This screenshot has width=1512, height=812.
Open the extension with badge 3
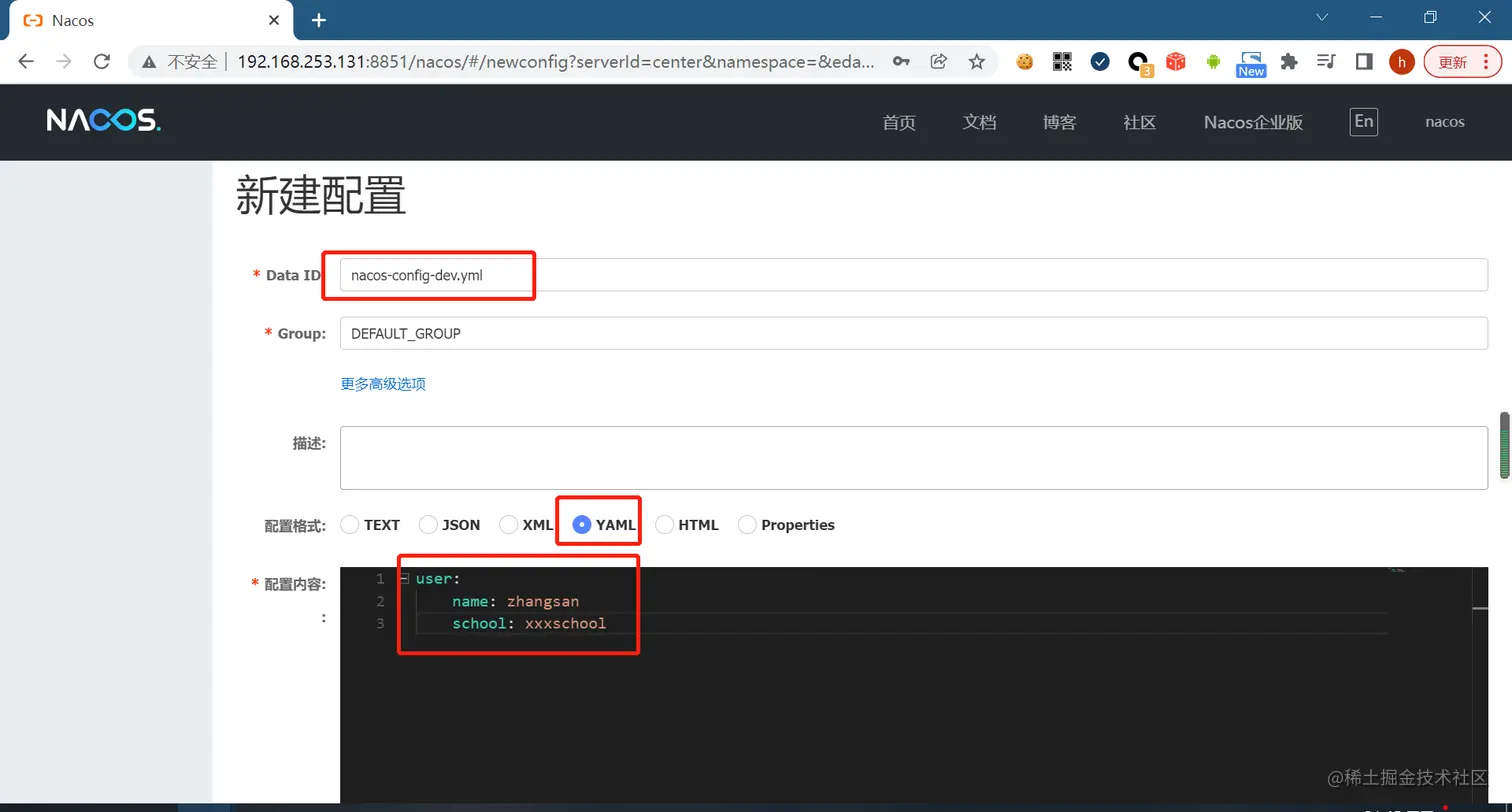1139,64
